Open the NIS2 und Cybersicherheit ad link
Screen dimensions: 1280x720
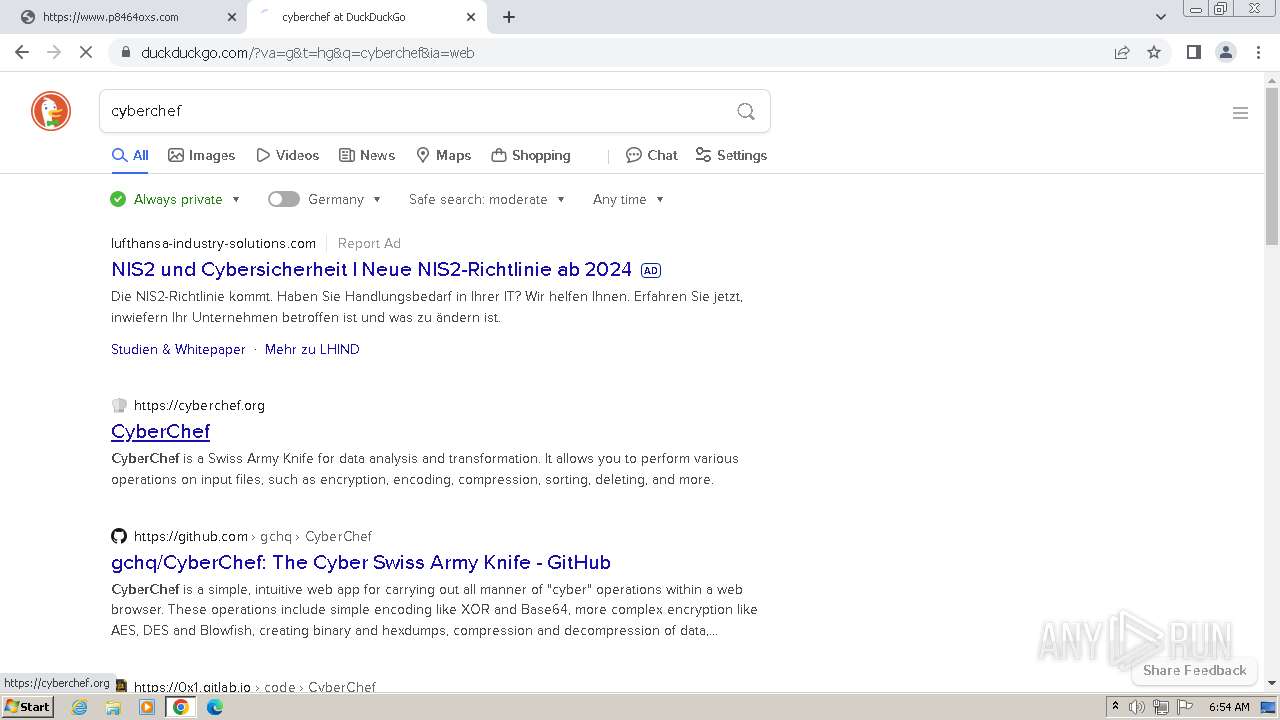[372, 269]
